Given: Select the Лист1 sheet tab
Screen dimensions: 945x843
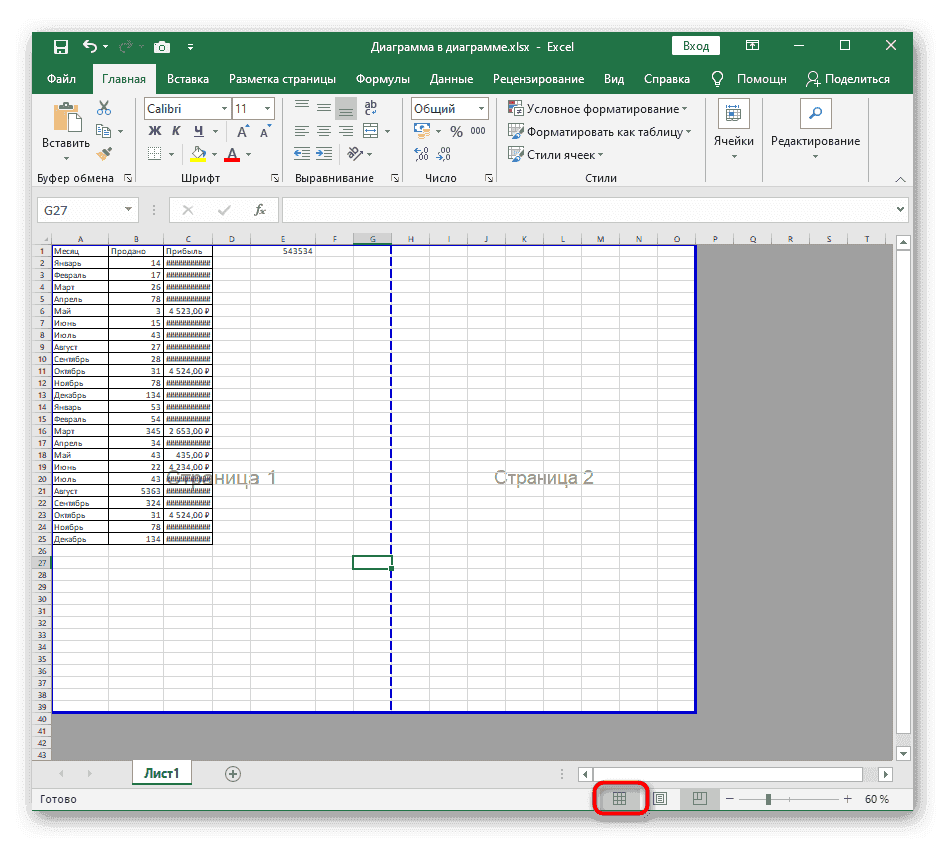Looking at the screenshot, I should pos(161,773).
